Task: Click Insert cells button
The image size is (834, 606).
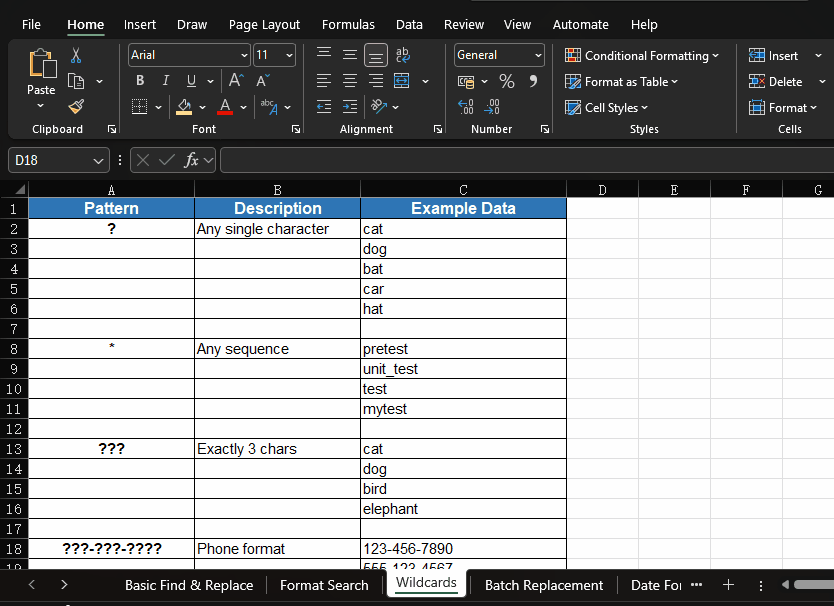Action: coord(773,55)
